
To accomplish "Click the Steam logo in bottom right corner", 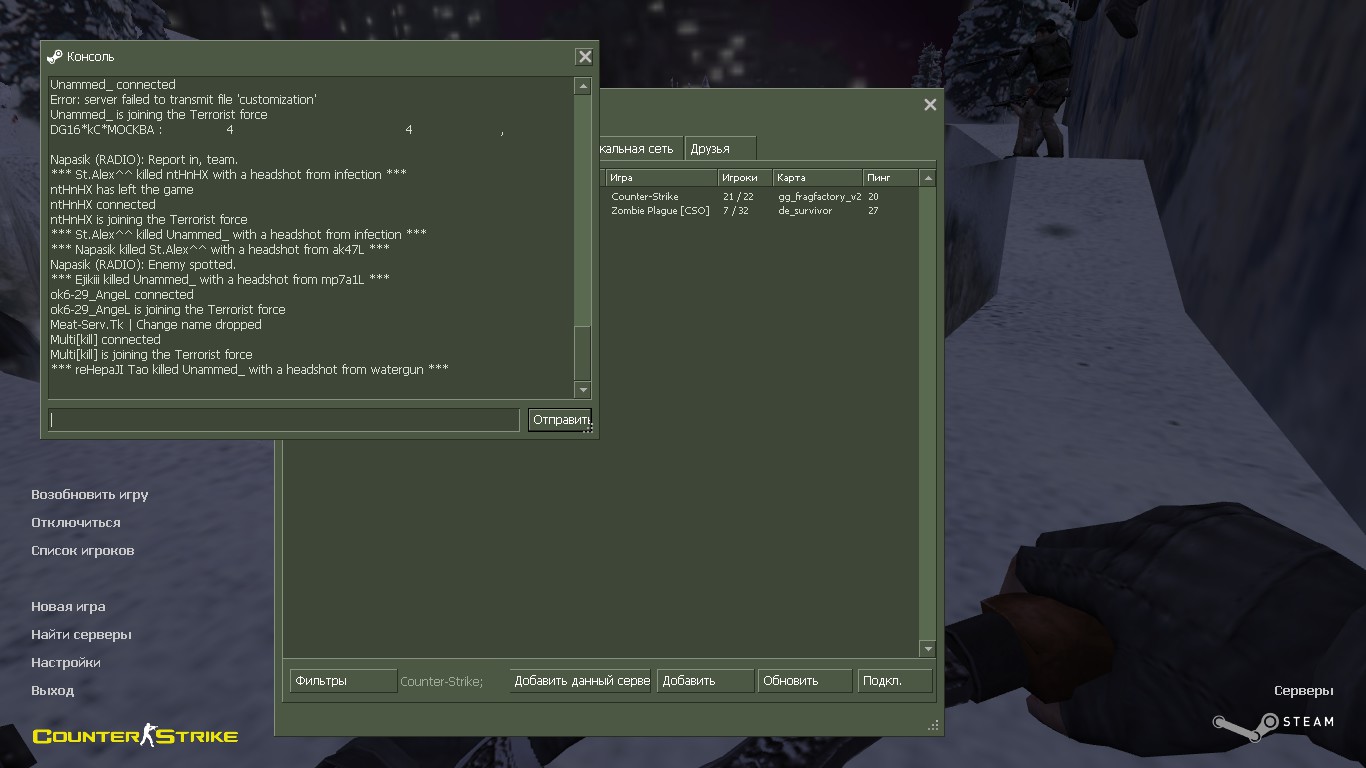I will coord(1273,723).
